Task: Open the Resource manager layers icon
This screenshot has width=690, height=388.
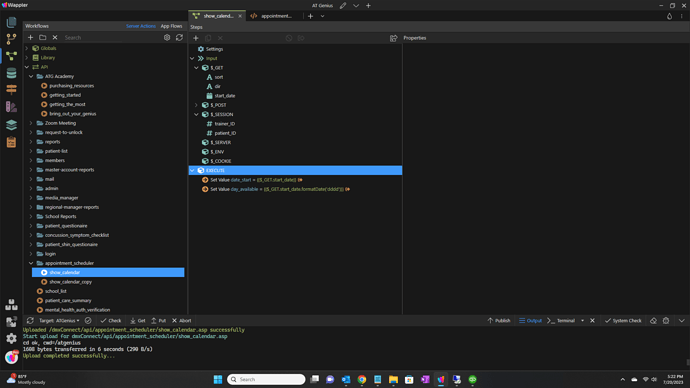Action: 11,124
